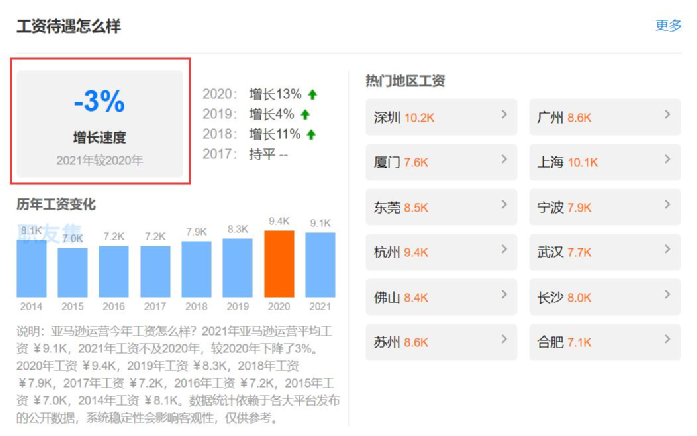Viewport: 697px width, 436px height.
Task: Click the 历年工资变化 heading
Action: (x=56, y=204)
